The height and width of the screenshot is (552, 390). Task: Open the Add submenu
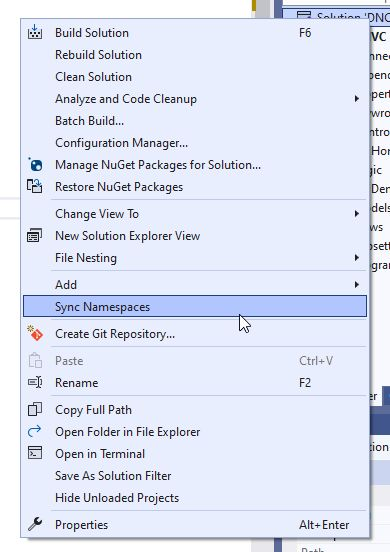coord(195,284)
